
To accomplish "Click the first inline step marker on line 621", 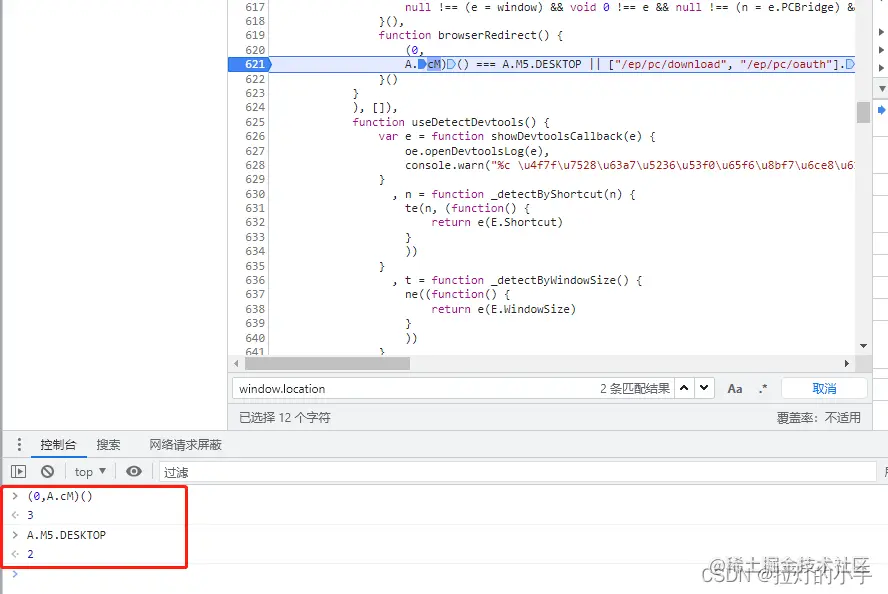I will (x=422, y=64).
